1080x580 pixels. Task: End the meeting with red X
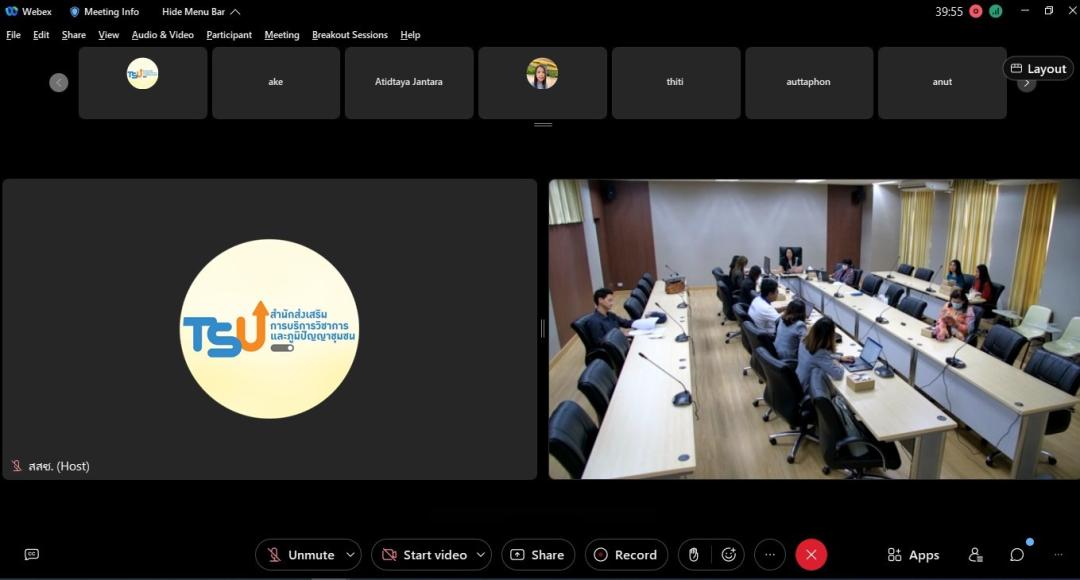811,555
